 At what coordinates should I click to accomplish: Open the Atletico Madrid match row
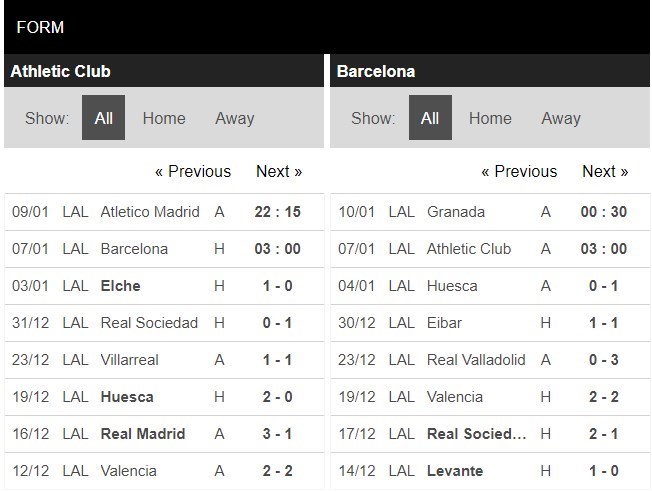pos(164,212)
